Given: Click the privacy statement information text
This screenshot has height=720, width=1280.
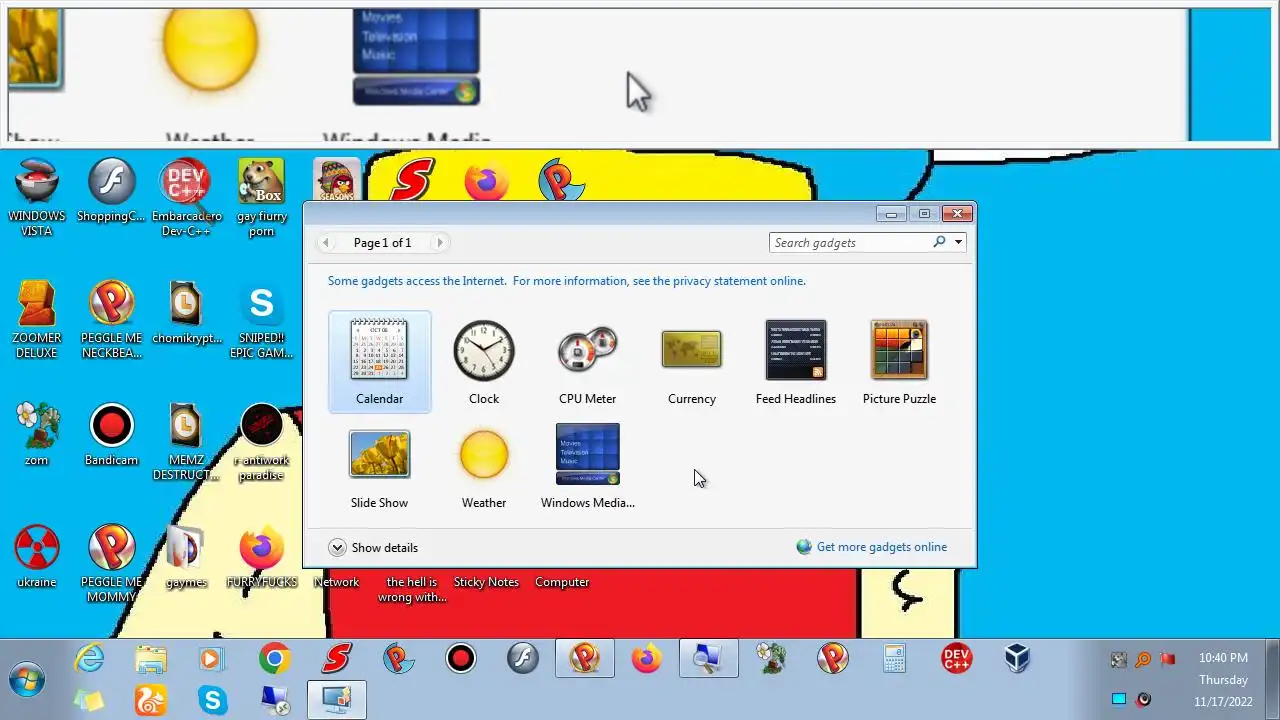Looking at the screenshot, I should pos(567,281).
